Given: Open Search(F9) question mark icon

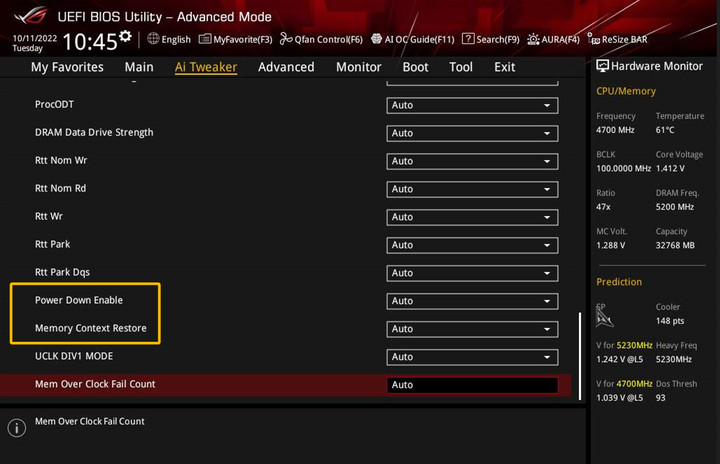Looking at the screenshot, I should [468, 39].
